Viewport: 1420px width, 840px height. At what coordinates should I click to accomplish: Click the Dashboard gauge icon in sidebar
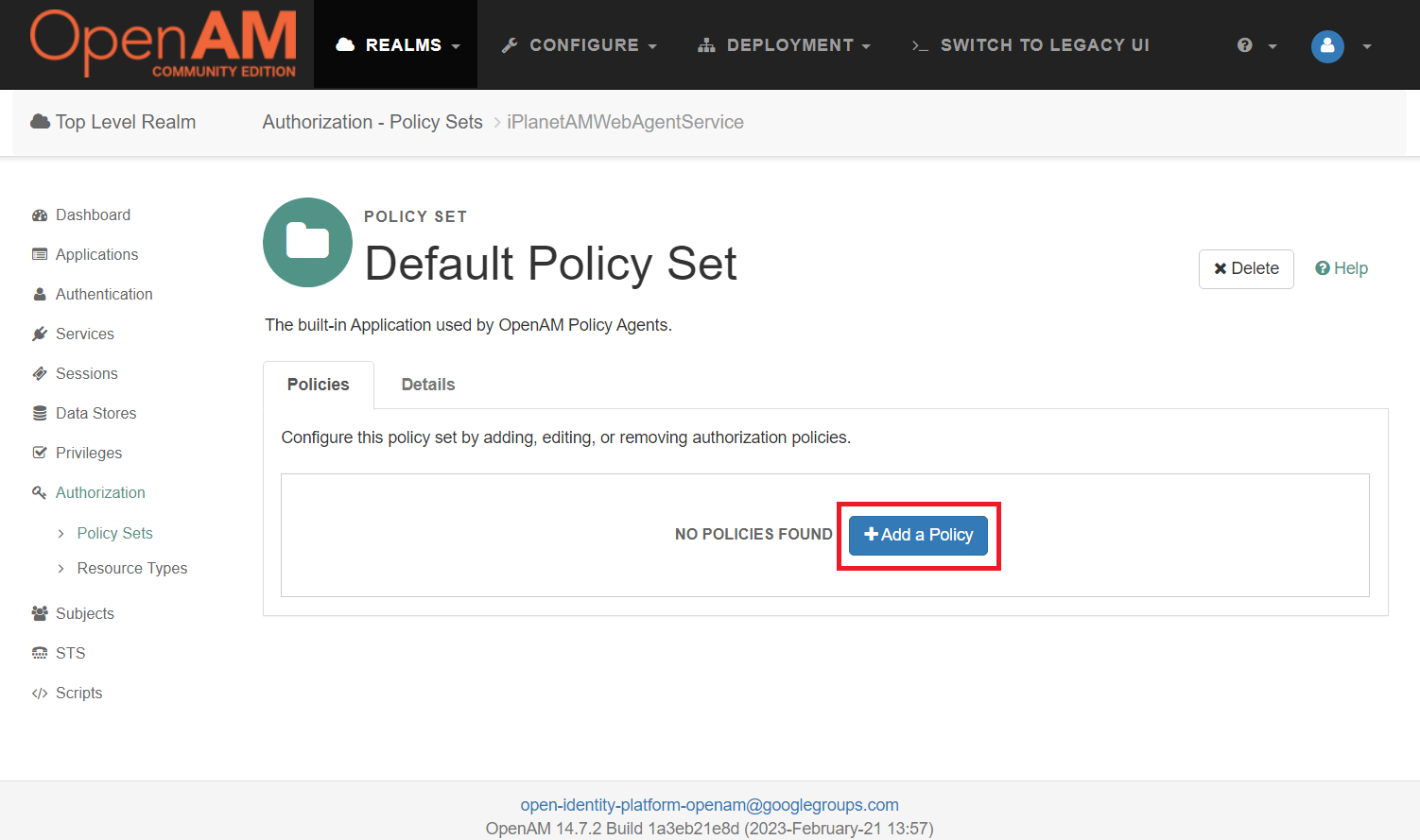(x=40, y=215)
